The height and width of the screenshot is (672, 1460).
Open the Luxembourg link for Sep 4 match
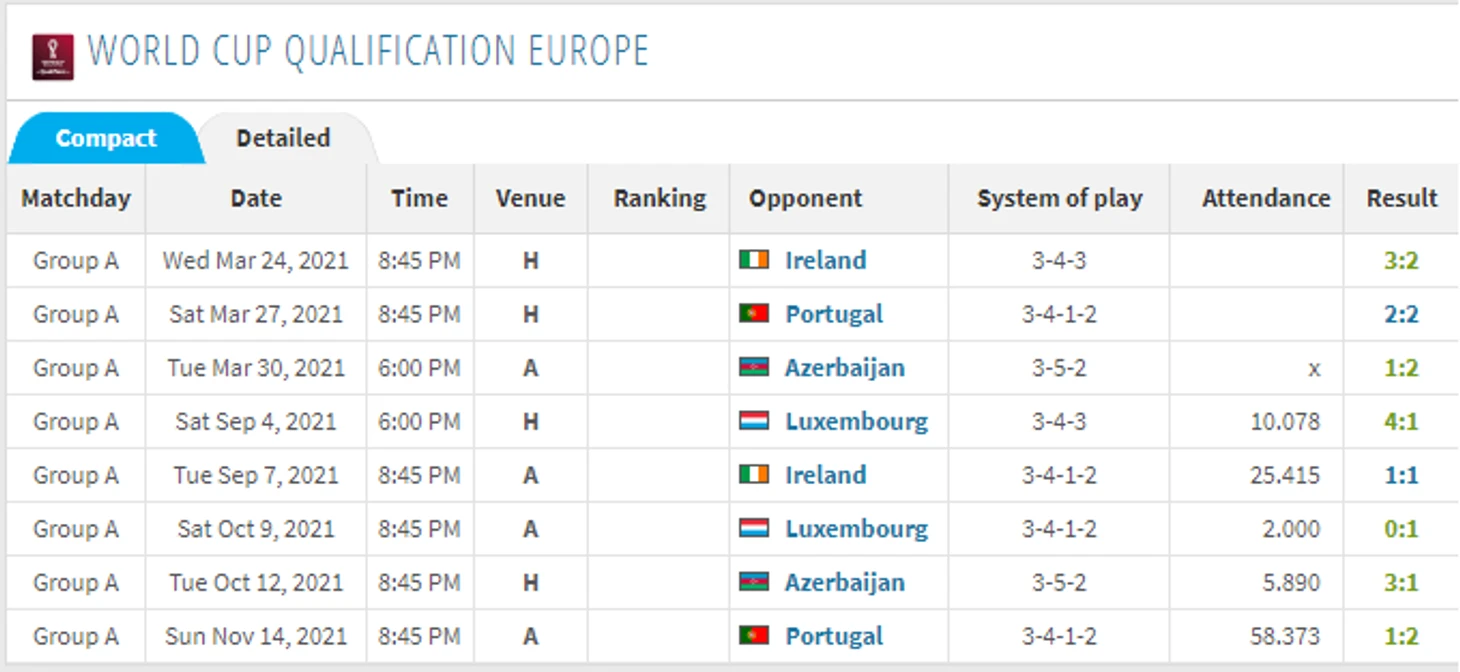[x=856, y=421]
